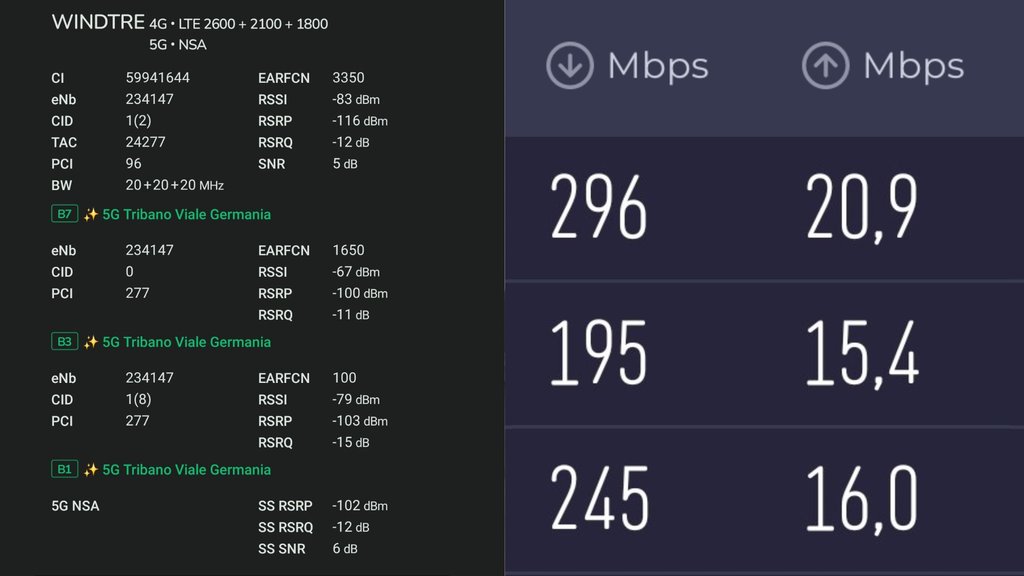This screenshot has width=1024, height=576.
Task: Open B7 5G Tribano Viale Germania link
Action: coord(186,214)
